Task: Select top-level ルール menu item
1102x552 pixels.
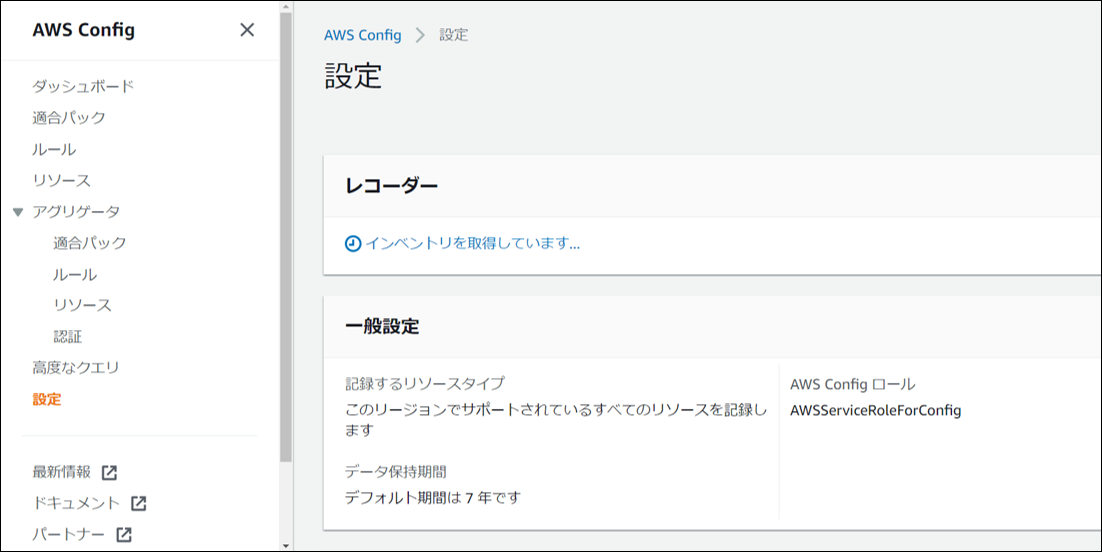Action: pos(54,149)
